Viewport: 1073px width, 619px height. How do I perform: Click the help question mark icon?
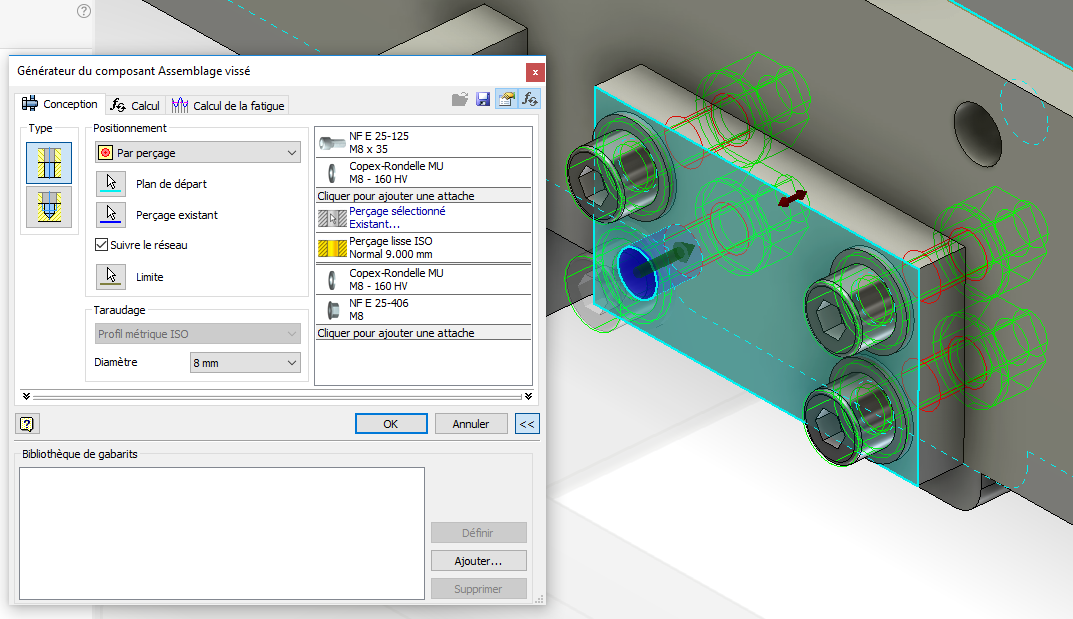pyautogui.click(x=27, y=424)
